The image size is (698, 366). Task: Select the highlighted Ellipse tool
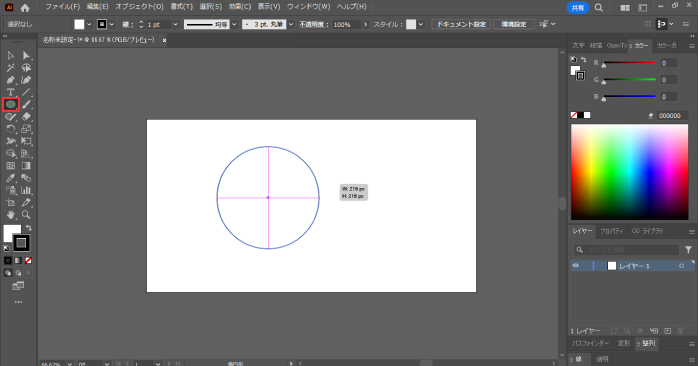(11, 105)
